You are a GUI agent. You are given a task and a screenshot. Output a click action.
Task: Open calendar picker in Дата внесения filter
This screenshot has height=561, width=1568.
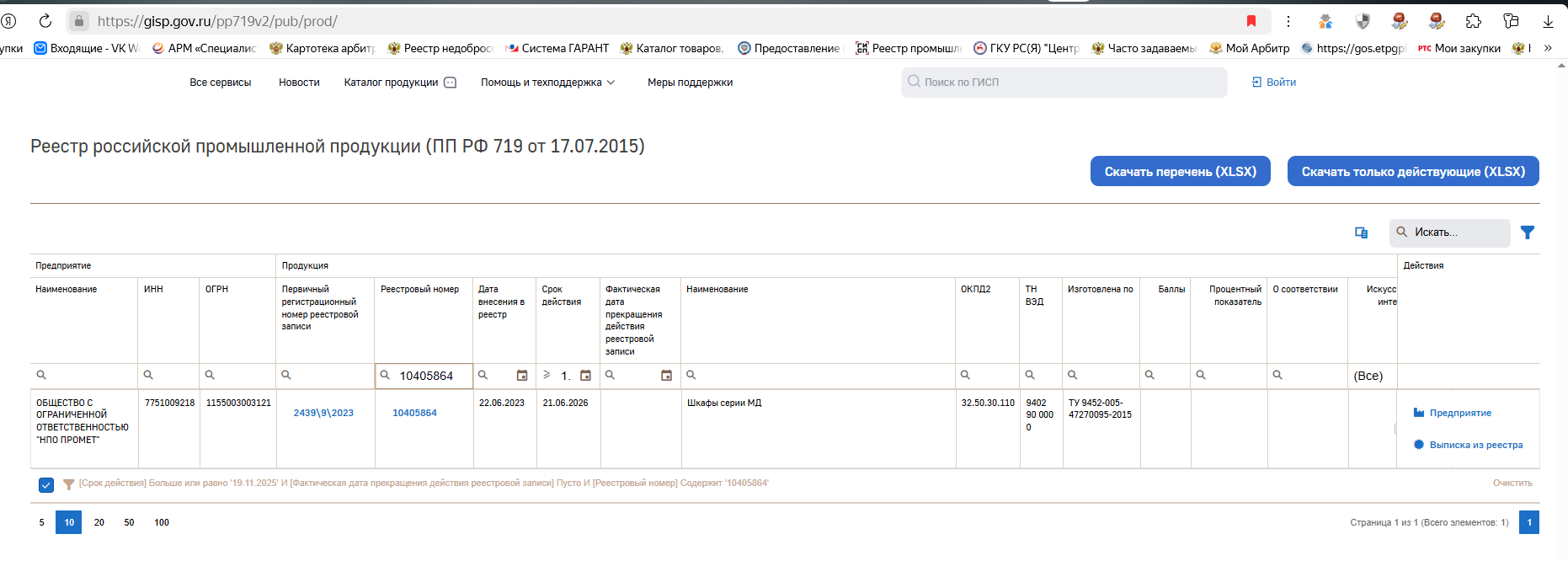pos(522,376)
